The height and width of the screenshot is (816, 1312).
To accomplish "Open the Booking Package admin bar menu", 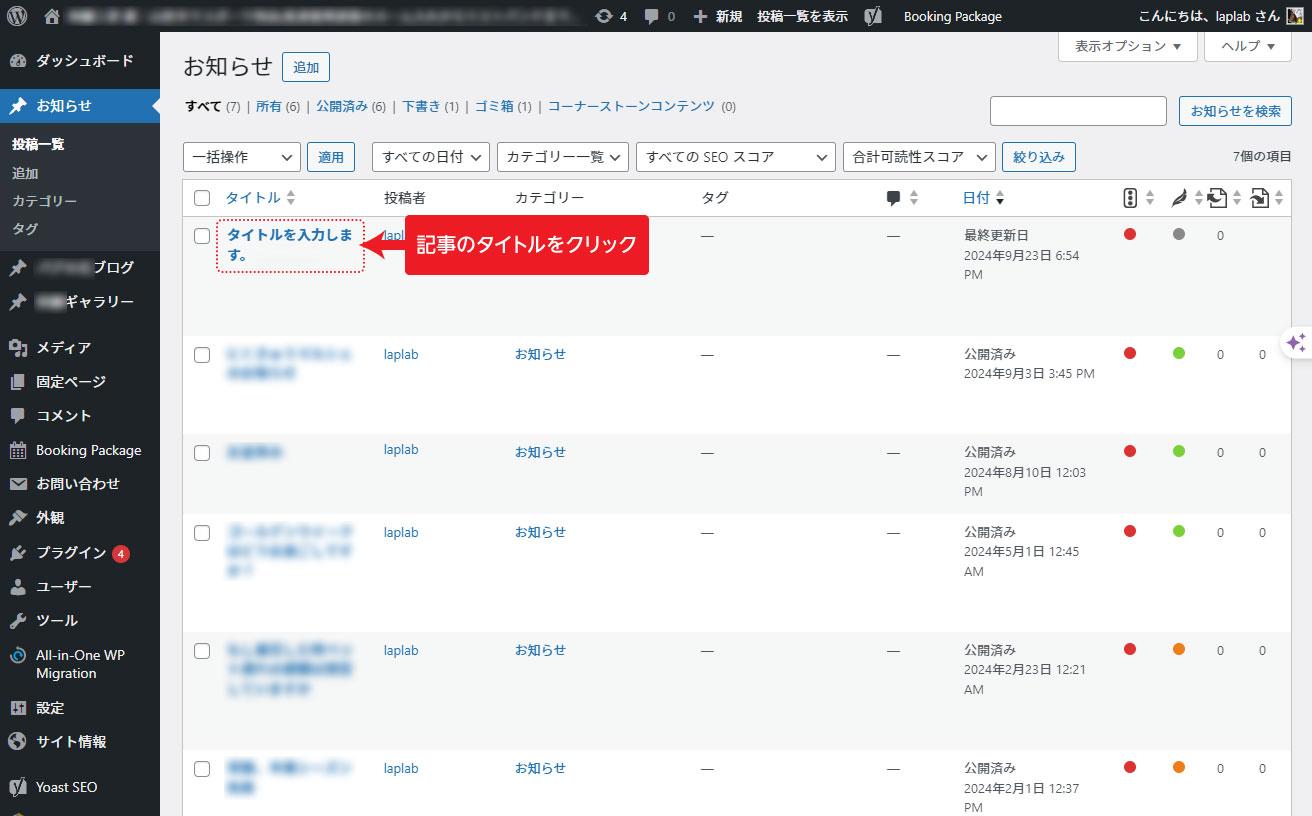I will point(951,16).
